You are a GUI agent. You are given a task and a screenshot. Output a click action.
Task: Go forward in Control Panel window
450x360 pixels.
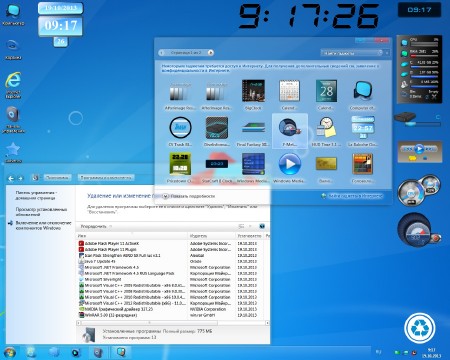tap(20, 178)
